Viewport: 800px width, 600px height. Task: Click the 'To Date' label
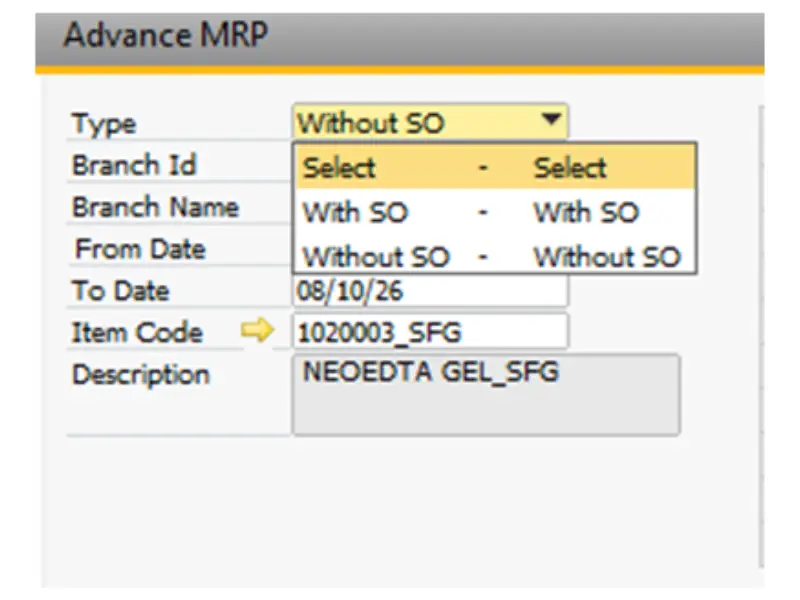[120, 291]
